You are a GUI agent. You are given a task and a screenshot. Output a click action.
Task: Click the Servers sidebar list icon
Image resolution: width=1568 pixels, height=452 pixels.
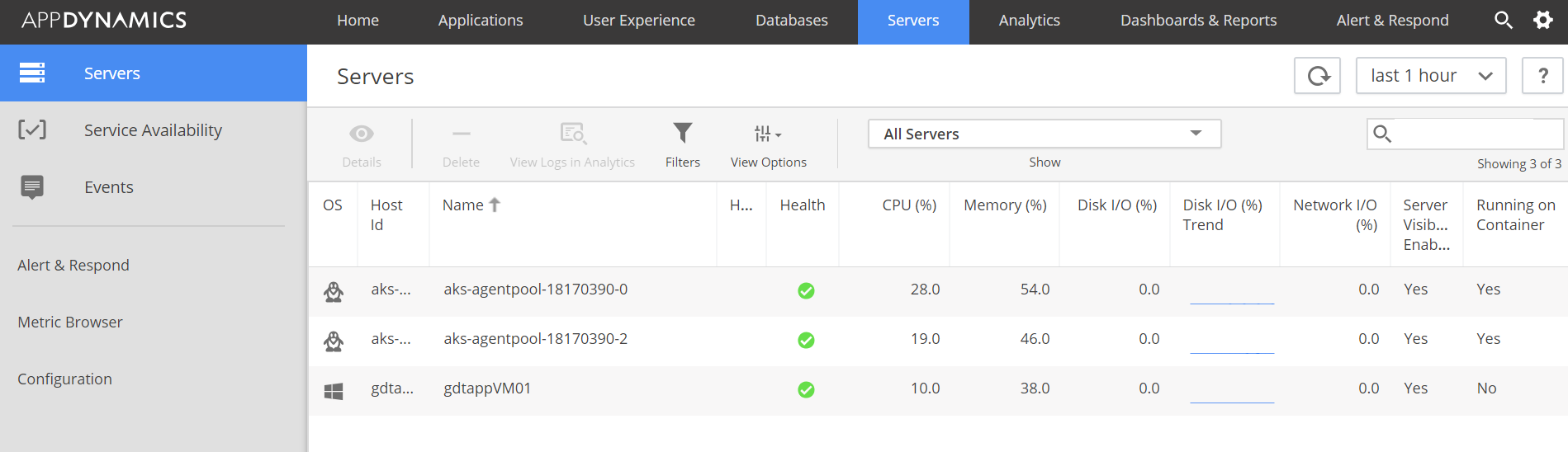[32, 73]
